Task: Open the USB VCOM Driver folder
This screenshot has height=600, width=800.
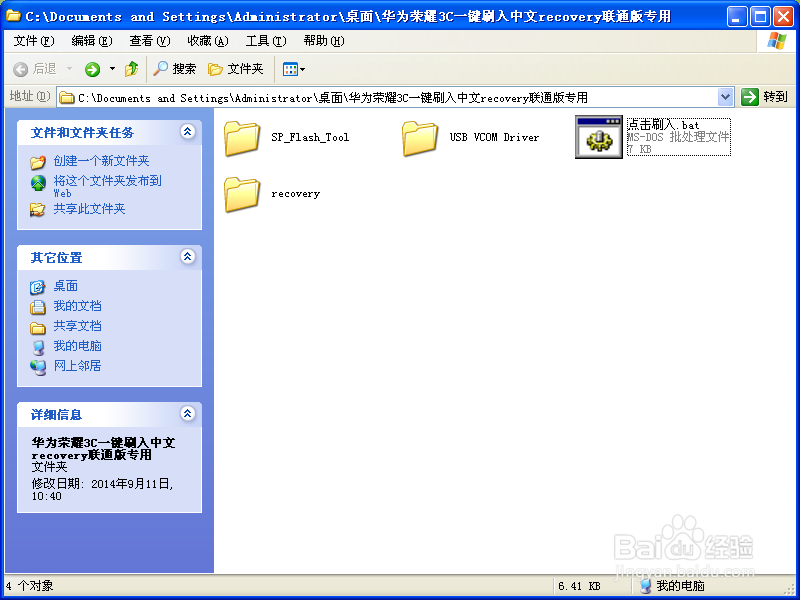Action: click(x=420, y=140)
